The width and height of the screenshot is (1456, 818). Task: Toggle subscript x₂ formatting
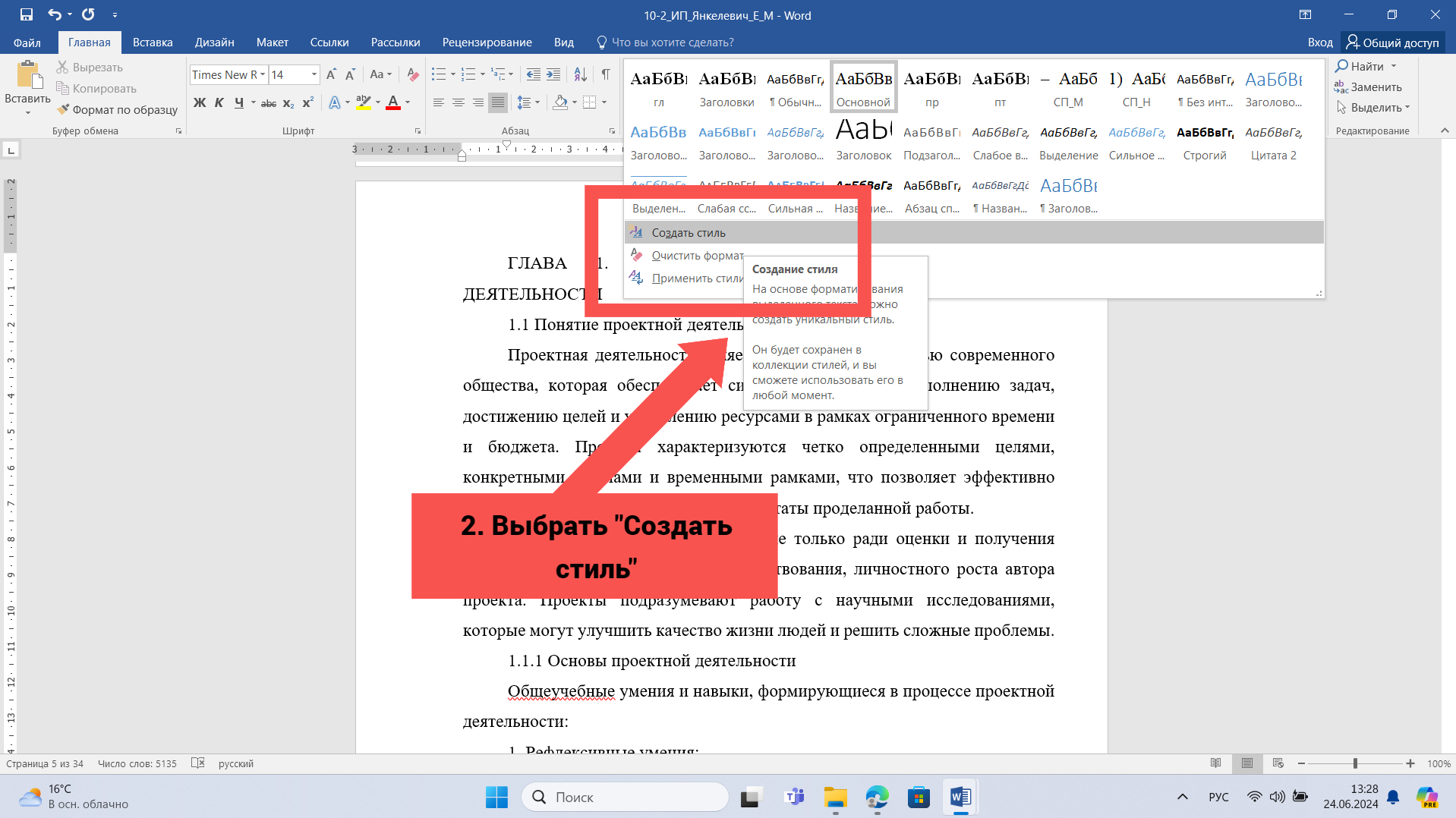point(288,103)
